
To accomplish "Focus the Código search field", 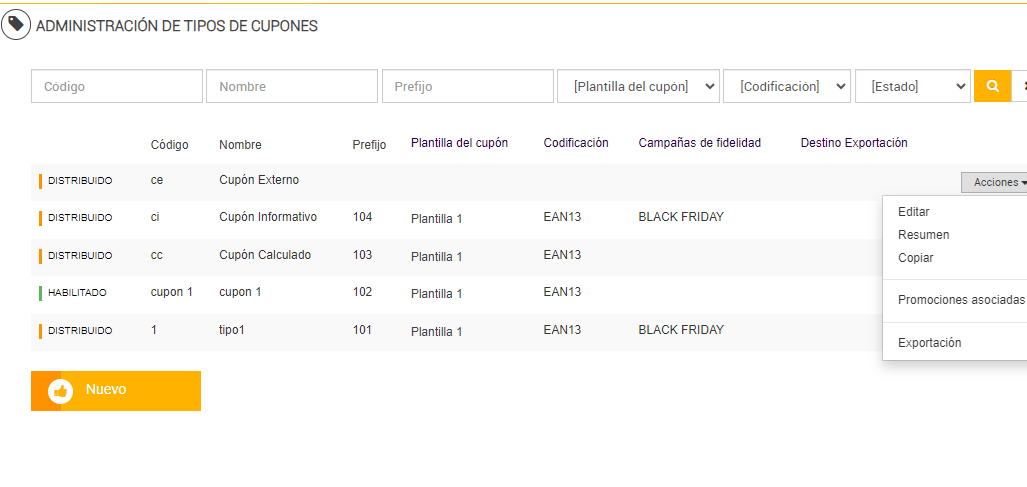I will tap(117, 86).
